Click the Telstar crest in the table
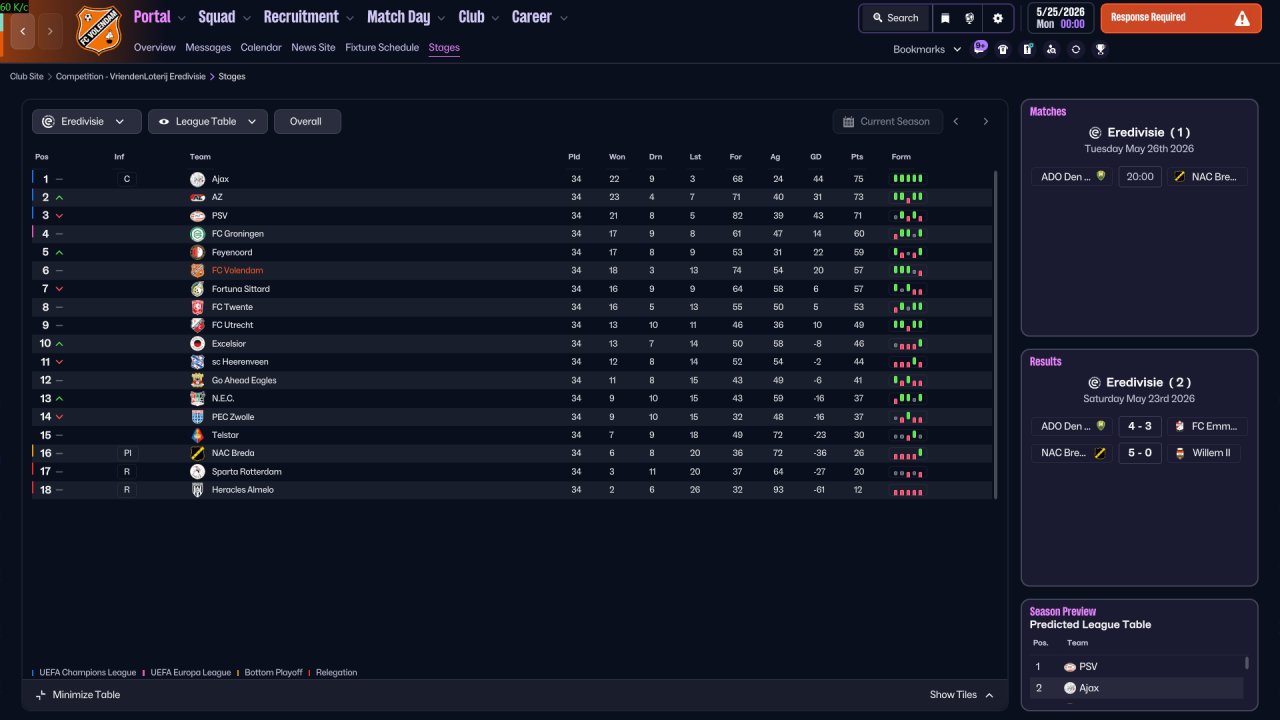Image resolution: width=1280 pixels, height=720 pixels. coord(197,435)
